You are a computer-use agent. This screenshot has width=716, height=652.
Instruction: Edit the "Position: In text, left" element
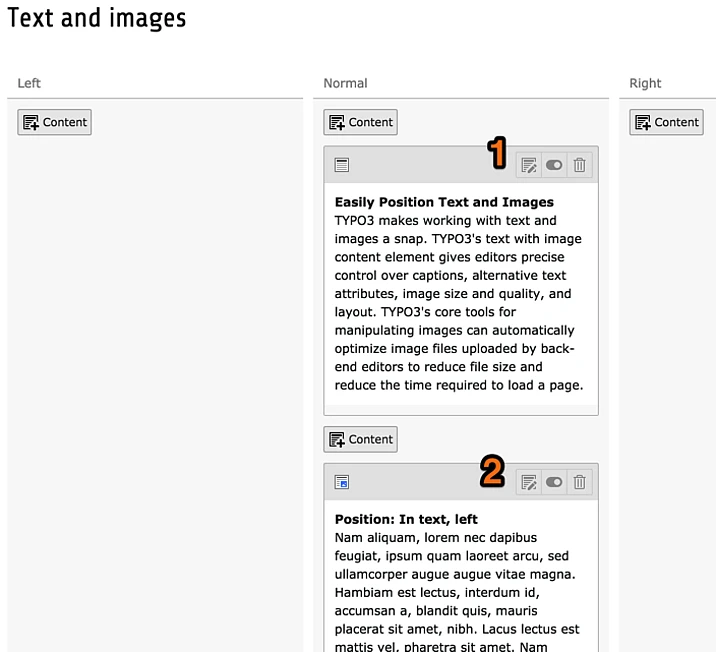529,482
